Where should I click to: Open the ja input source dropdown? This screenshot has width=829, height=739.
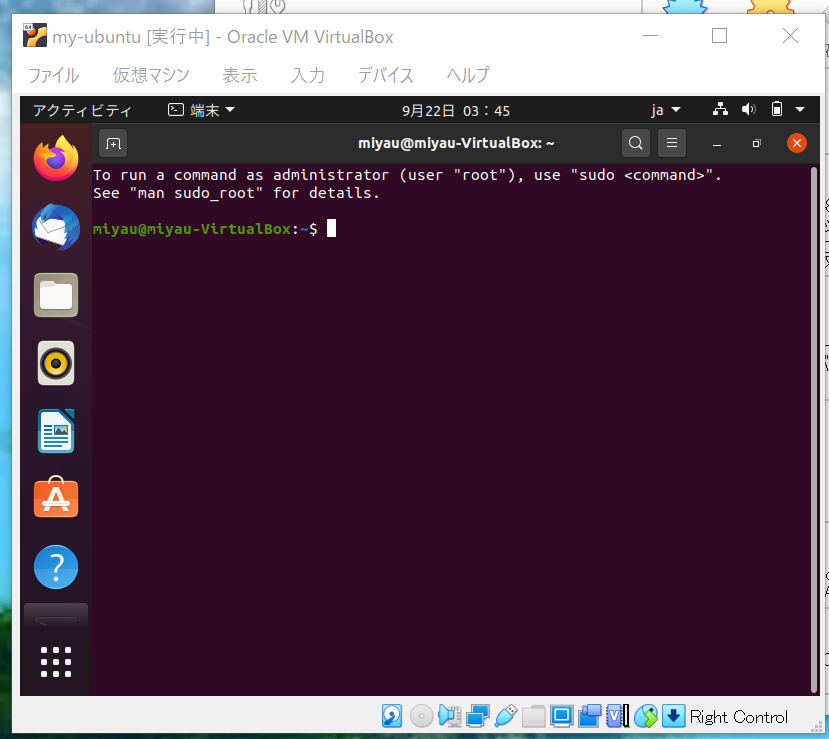[666, 110]
